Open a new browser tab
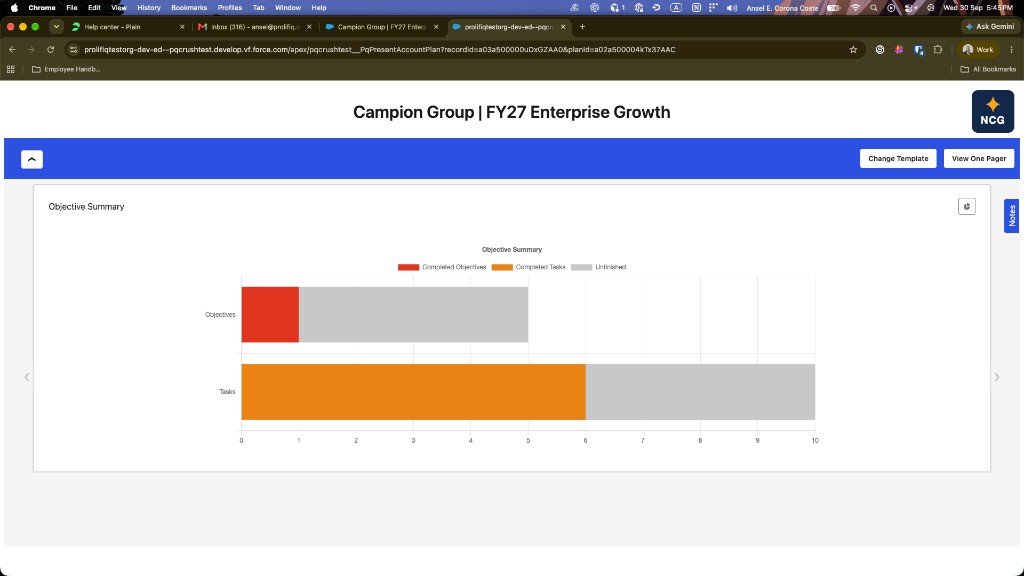1024x576 pixels. (583, 27)
